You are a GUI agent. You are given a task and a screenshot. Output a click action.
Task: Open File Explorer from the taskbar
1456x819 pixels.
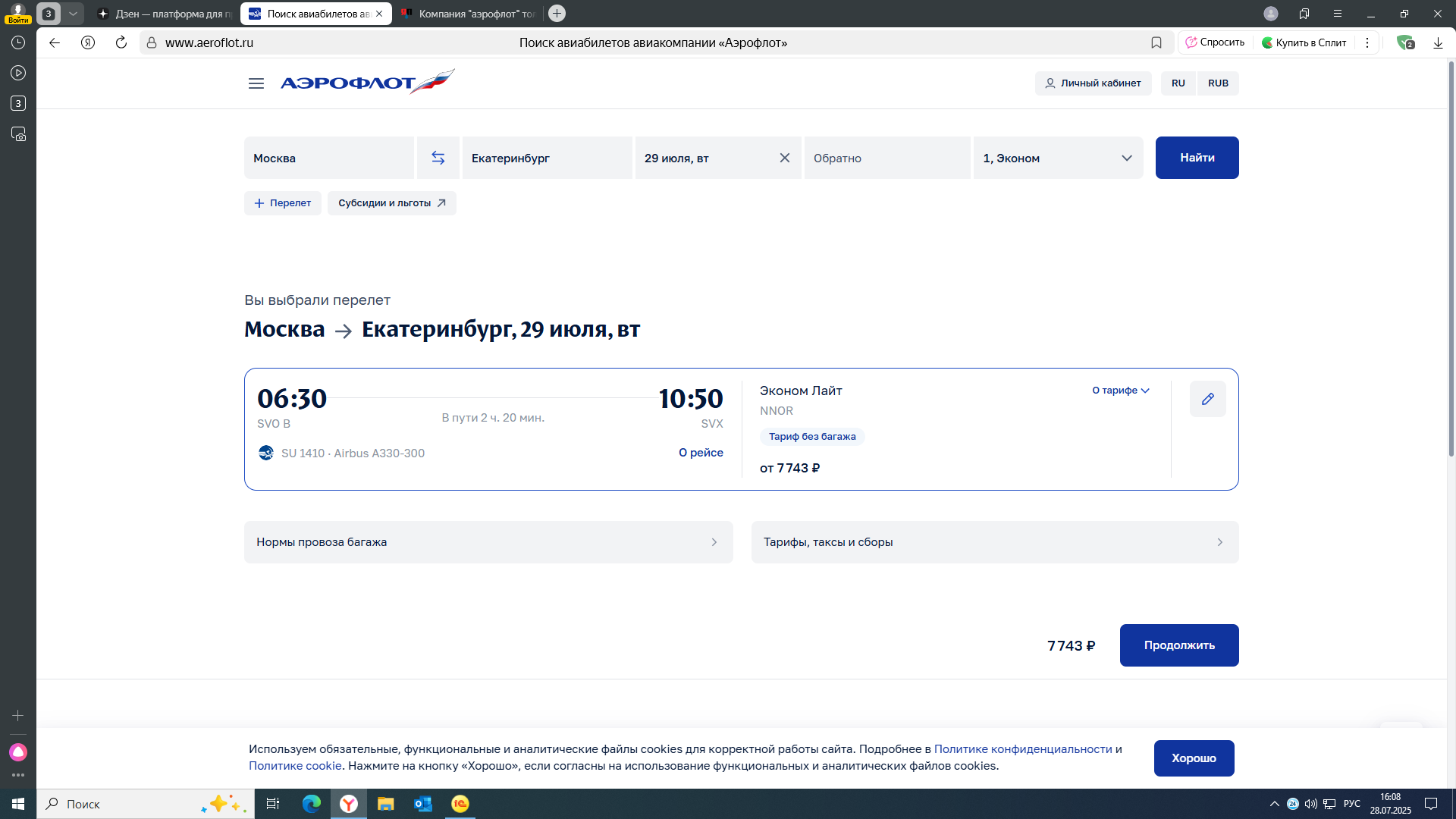(x=386, y=804)
